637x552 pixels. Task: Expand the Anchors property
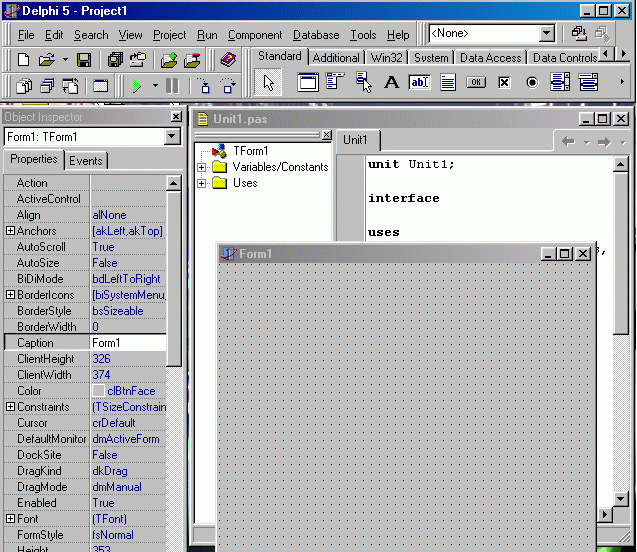pyautogui.click(x=11, y=231)
